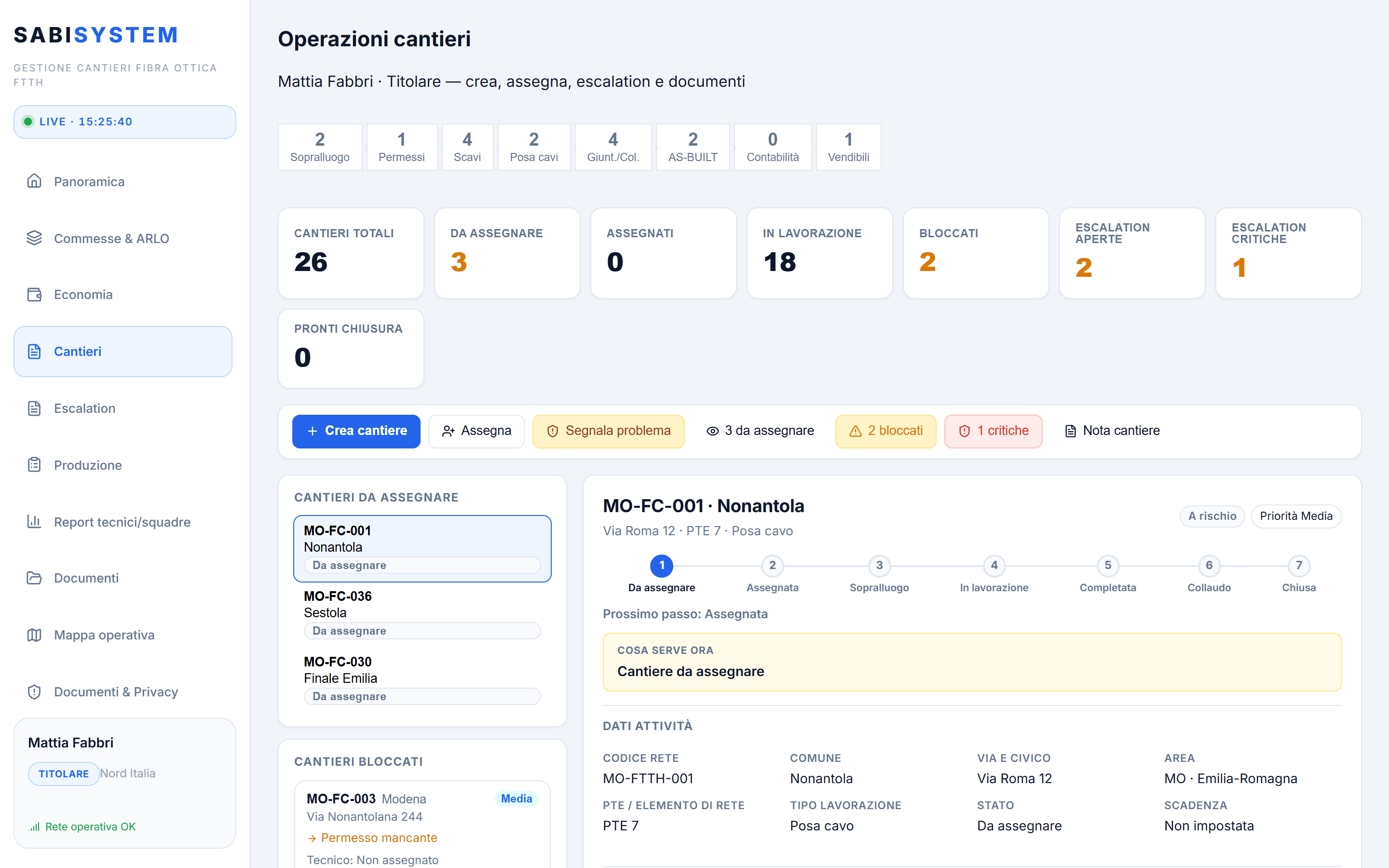Click the signal bars icon near Rete operativa OK
This screenshot has width=1389, height=868.
pyautogui.click(x=34, y=827)
